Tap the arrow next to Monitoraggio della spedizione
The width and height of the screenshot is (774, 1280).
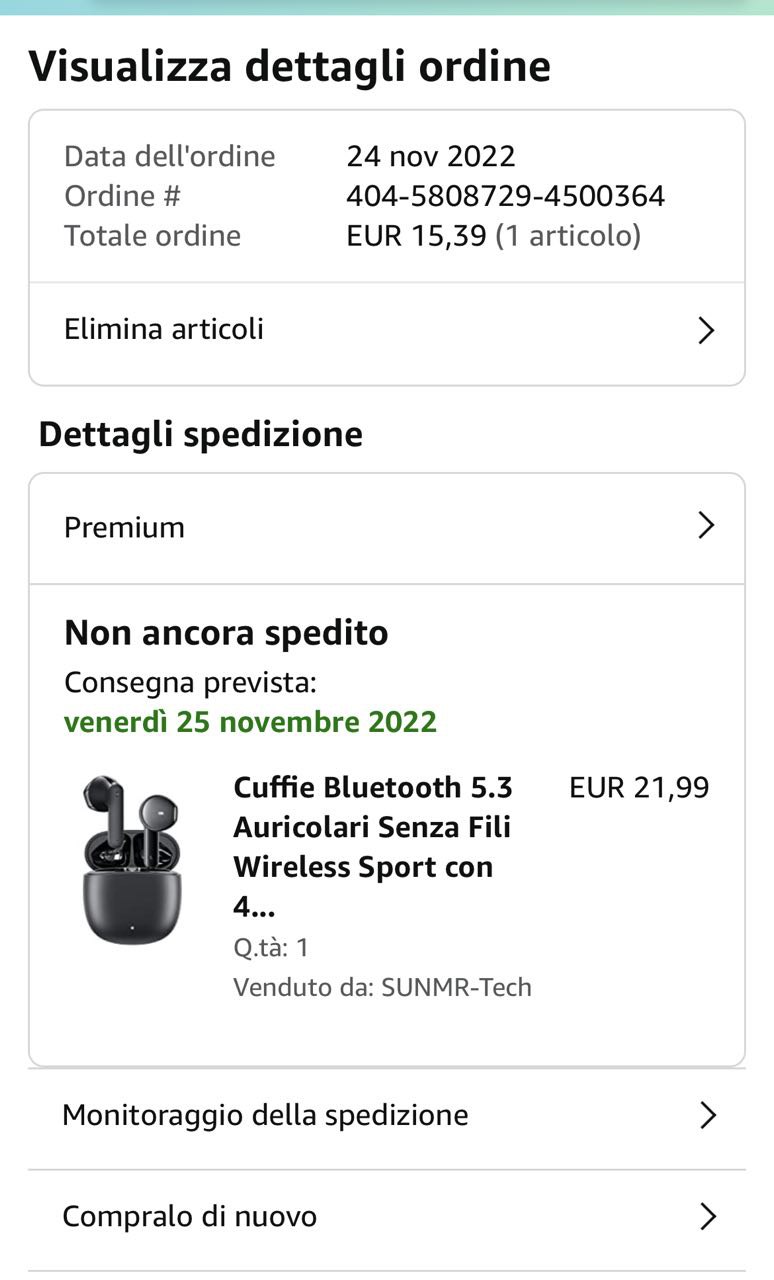pyautogui.click(x=708, y=1116)
